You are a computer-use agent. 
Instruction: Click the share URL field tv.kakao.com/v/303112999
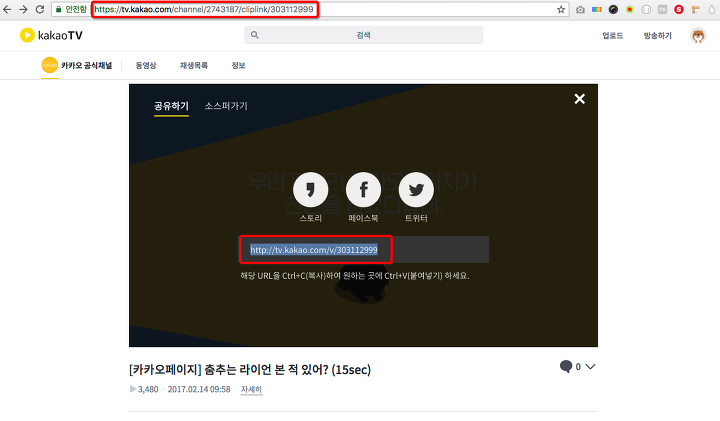pos(365,250)
